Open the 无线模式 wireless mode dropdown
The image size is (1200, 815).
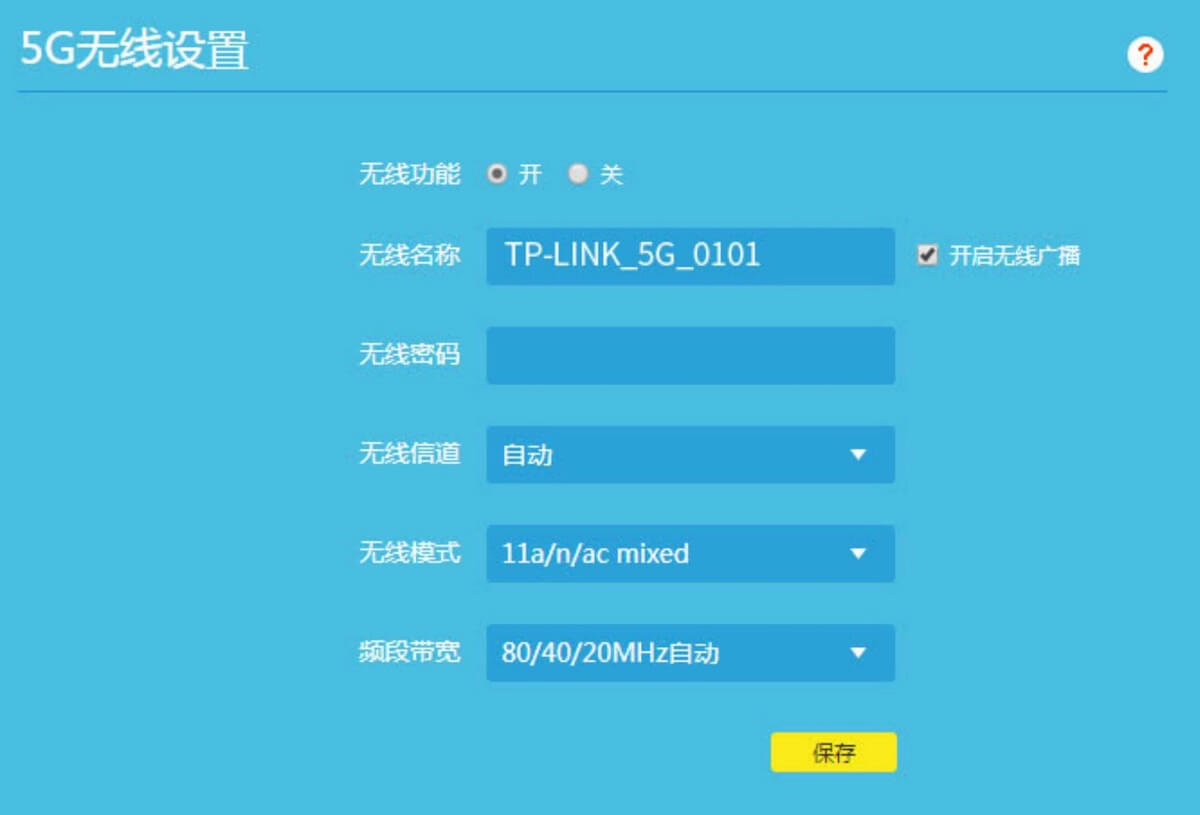pyautogui.click(x=690, y=554)
